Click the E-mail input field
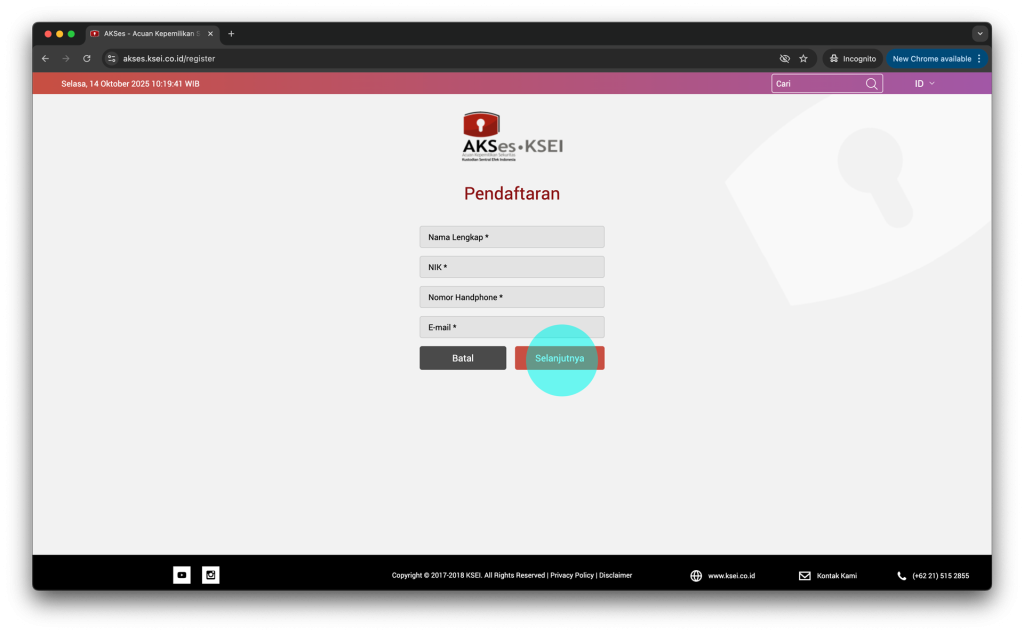Screen dimensions: 1024x633 [512, 327]
